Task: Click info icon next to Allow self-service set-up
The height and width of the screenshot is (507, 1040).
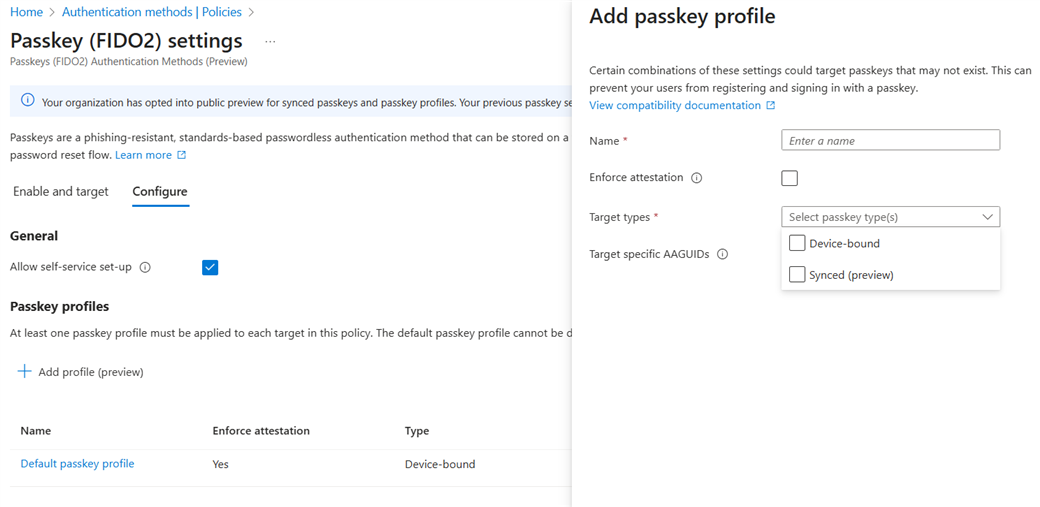Action: point(145,267)
